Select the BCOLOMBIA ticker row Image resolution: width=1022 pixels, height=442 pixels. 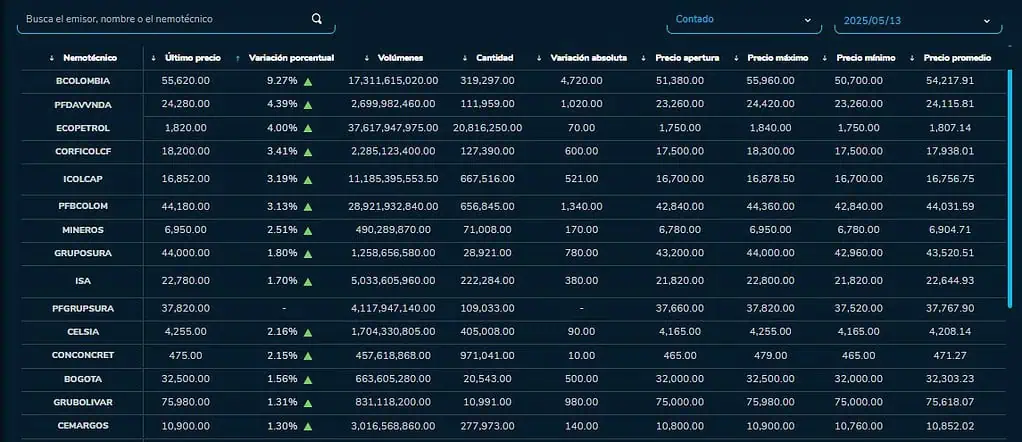[514, 81]
